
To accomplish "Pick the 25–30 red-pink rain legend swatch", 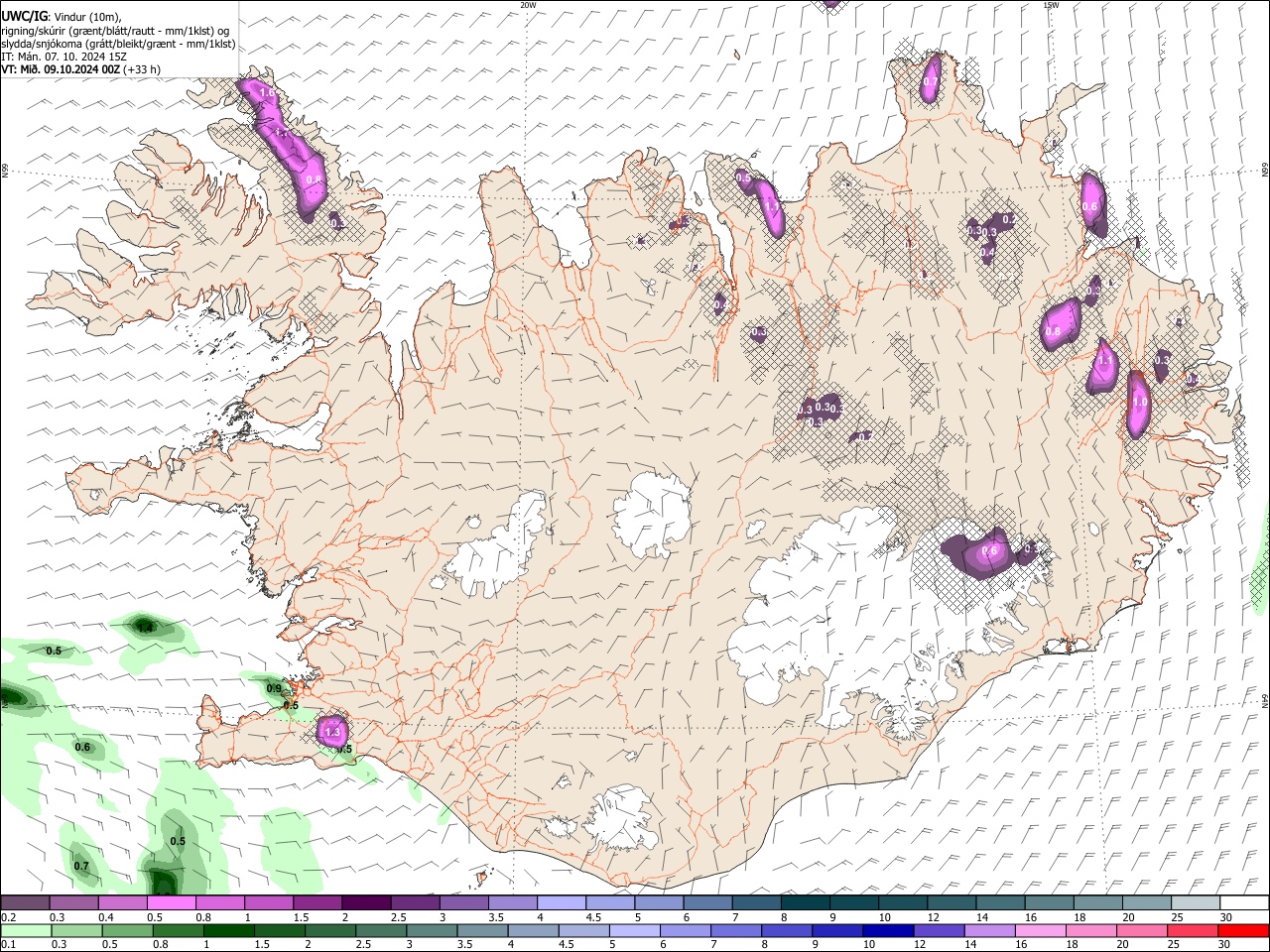I will tap(1193, 930).
